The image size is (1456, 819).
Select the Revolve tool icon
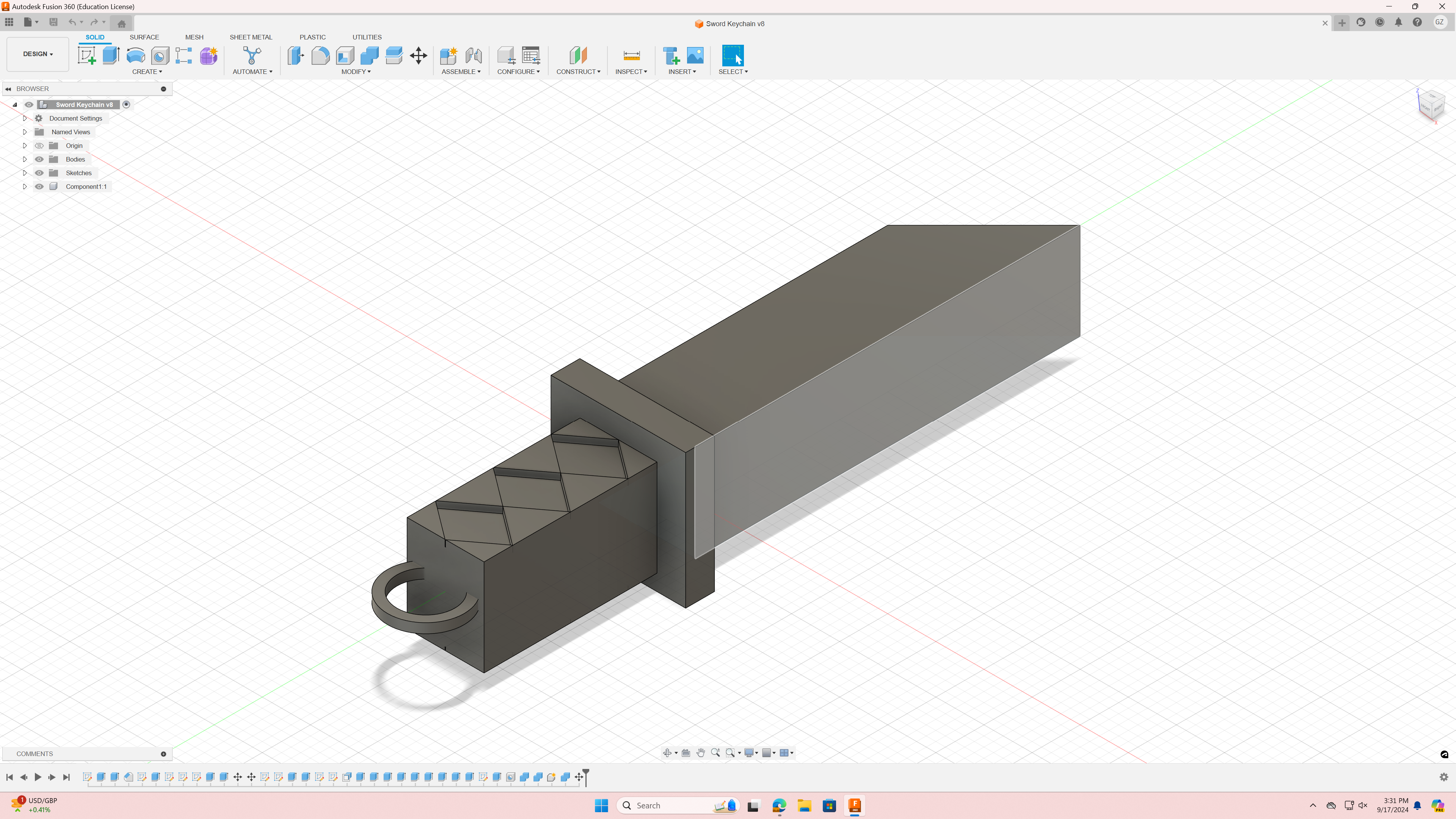[x=136, y=55]
